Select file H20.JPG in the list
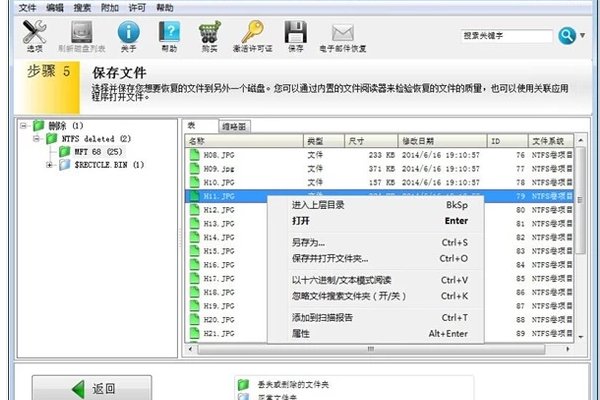The image size is (600, 400). (x=219, y=320)
